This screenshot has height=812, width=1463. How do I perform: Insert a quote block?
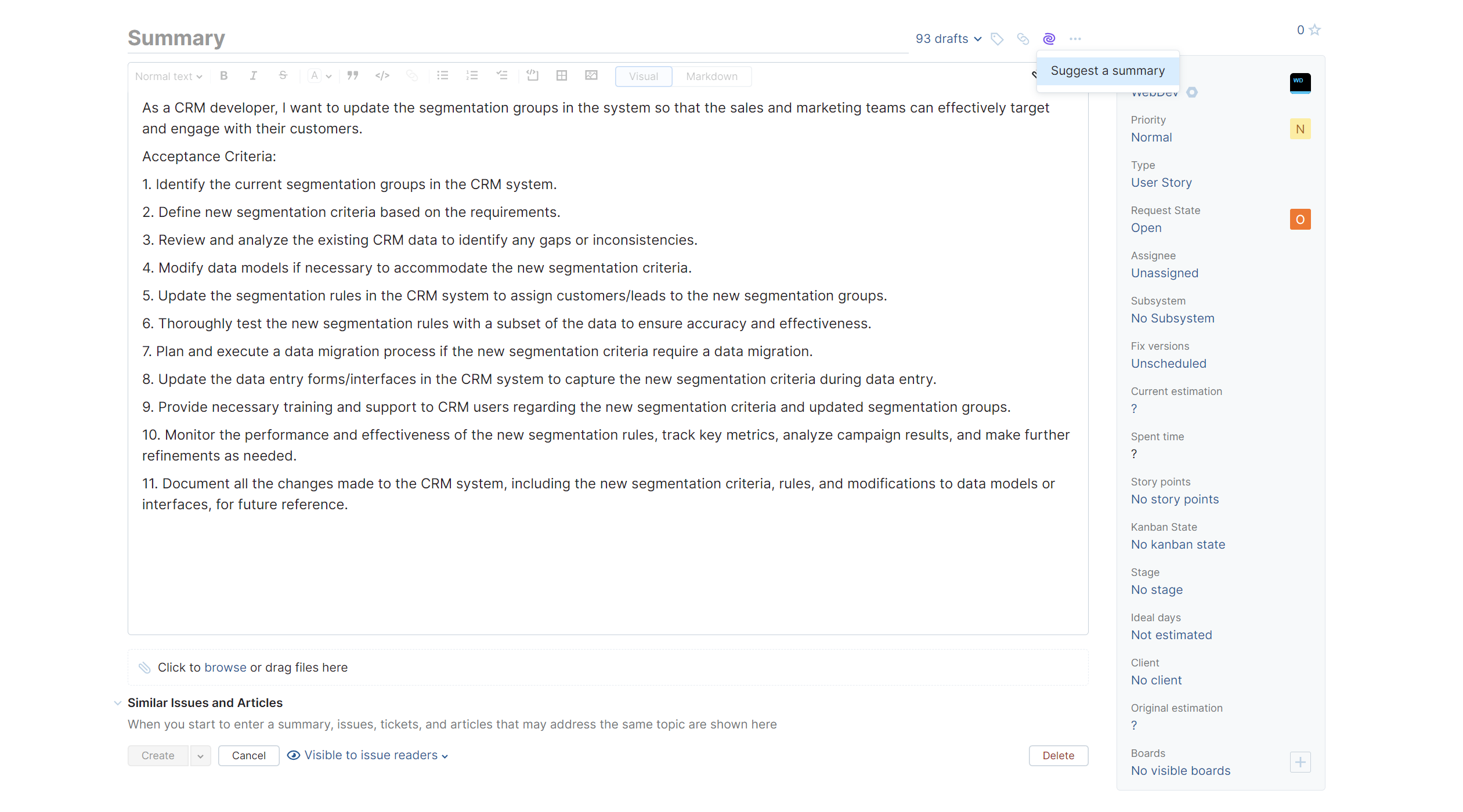pyautogui.click(x=352, y=76)
